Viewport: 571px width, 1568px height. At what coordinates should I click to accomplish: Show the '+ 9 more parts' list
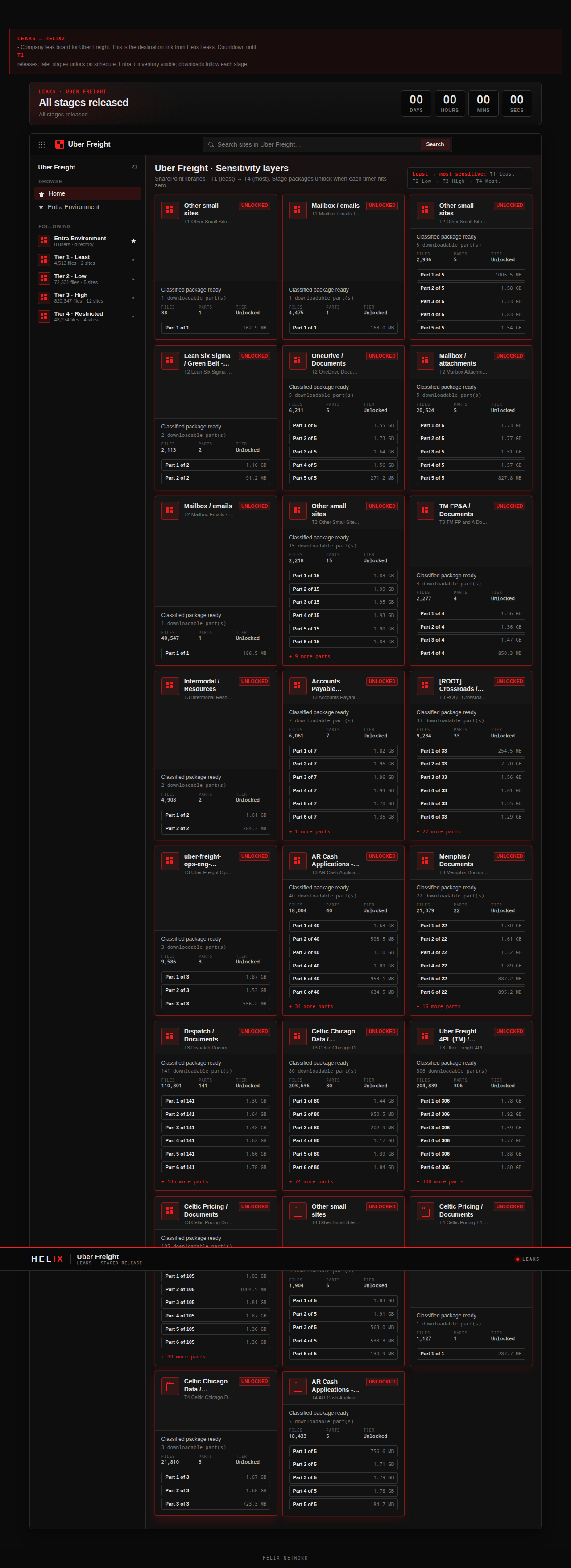(309, 656)
